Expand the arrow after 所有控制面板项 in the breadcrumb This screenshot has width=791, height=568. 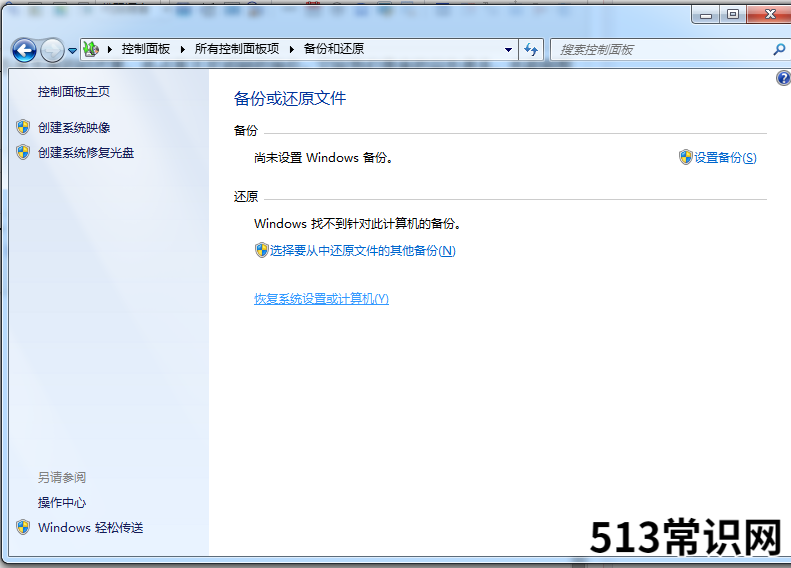click(x=292, y=49)
